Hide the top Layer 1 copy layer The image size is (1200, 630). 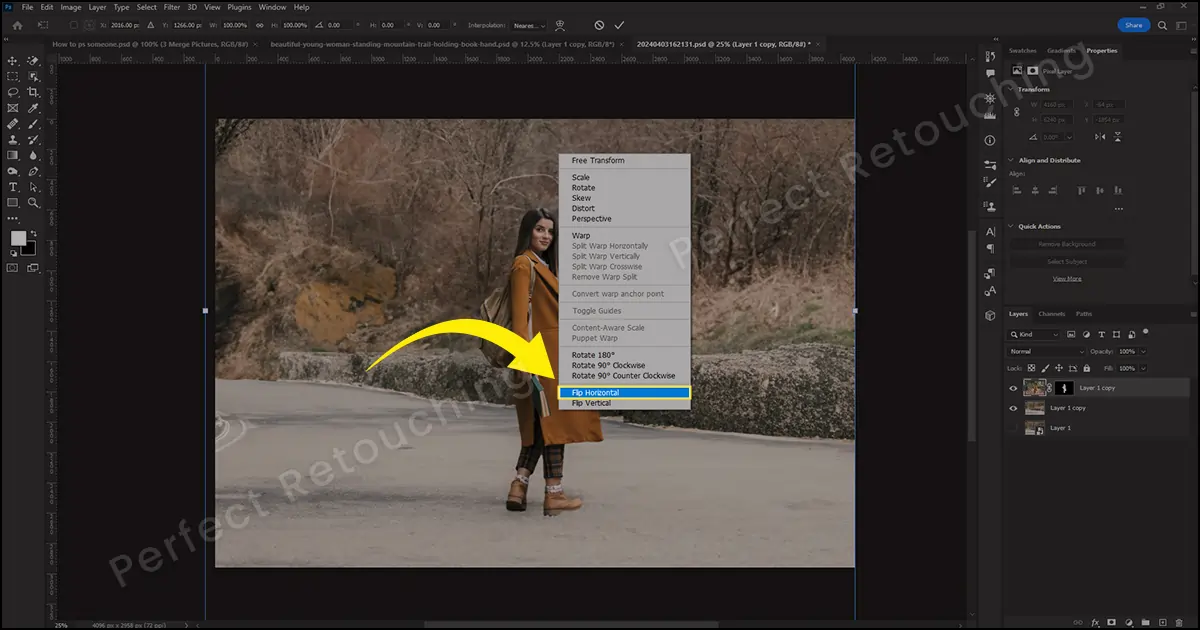tap(1013, 388)
